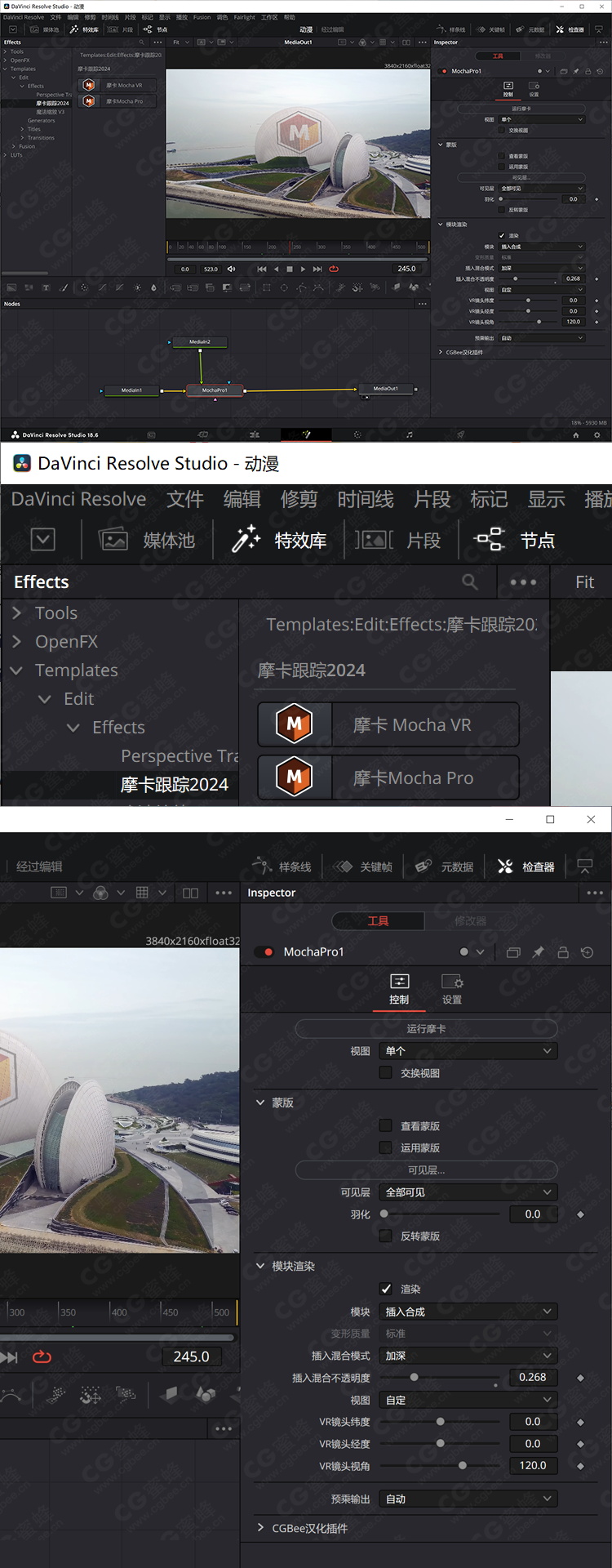The image size is (612, 1568).
Task: Toggle the 检查器 inspector button in enlarged toolbar
Action: [526, 866]
